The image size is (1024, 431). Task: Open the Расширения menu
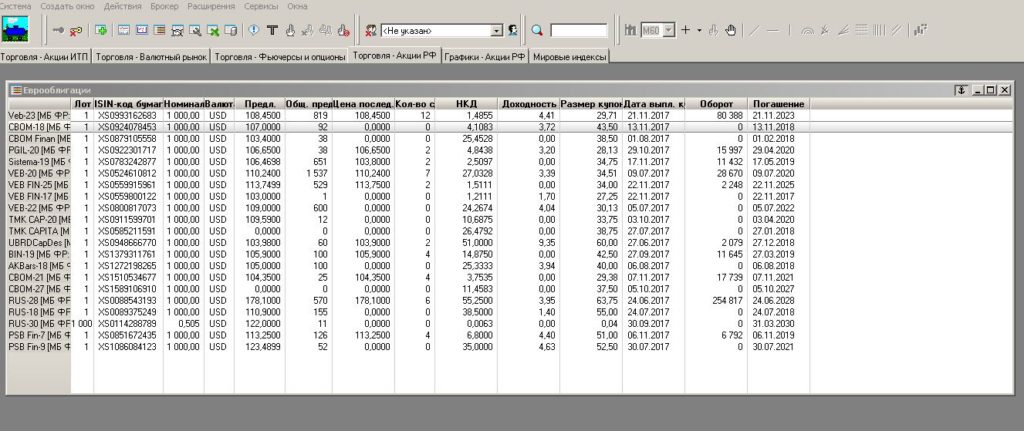click(211, 6)
